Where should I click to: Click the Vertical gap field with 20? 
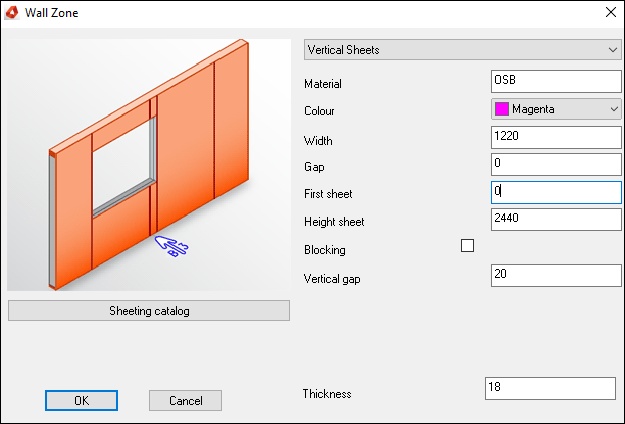tap(556, 275)
